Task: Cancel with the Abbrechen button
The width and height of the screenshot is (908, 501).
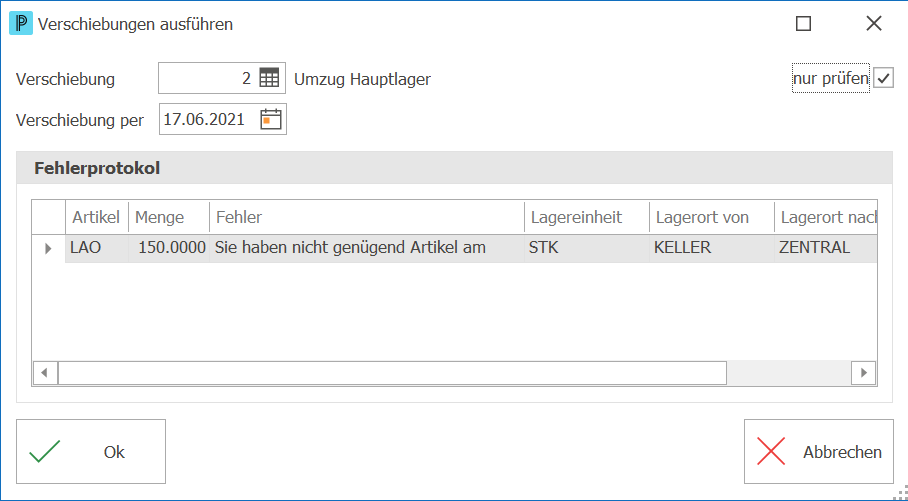Action: click(819, 452)
